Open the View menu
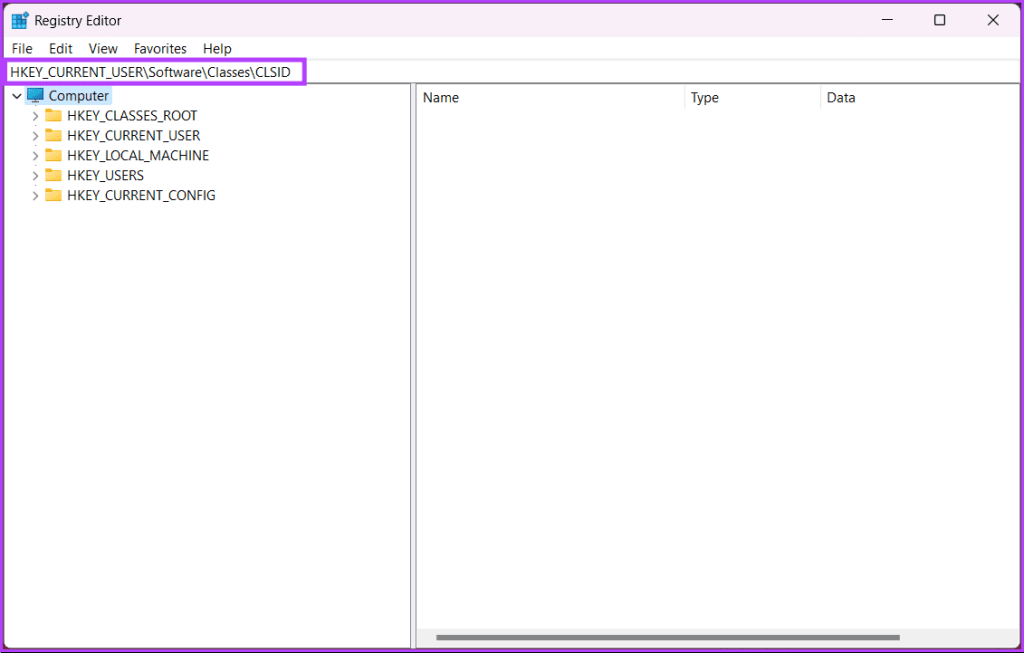1024x653 pixels. [102, 48]
